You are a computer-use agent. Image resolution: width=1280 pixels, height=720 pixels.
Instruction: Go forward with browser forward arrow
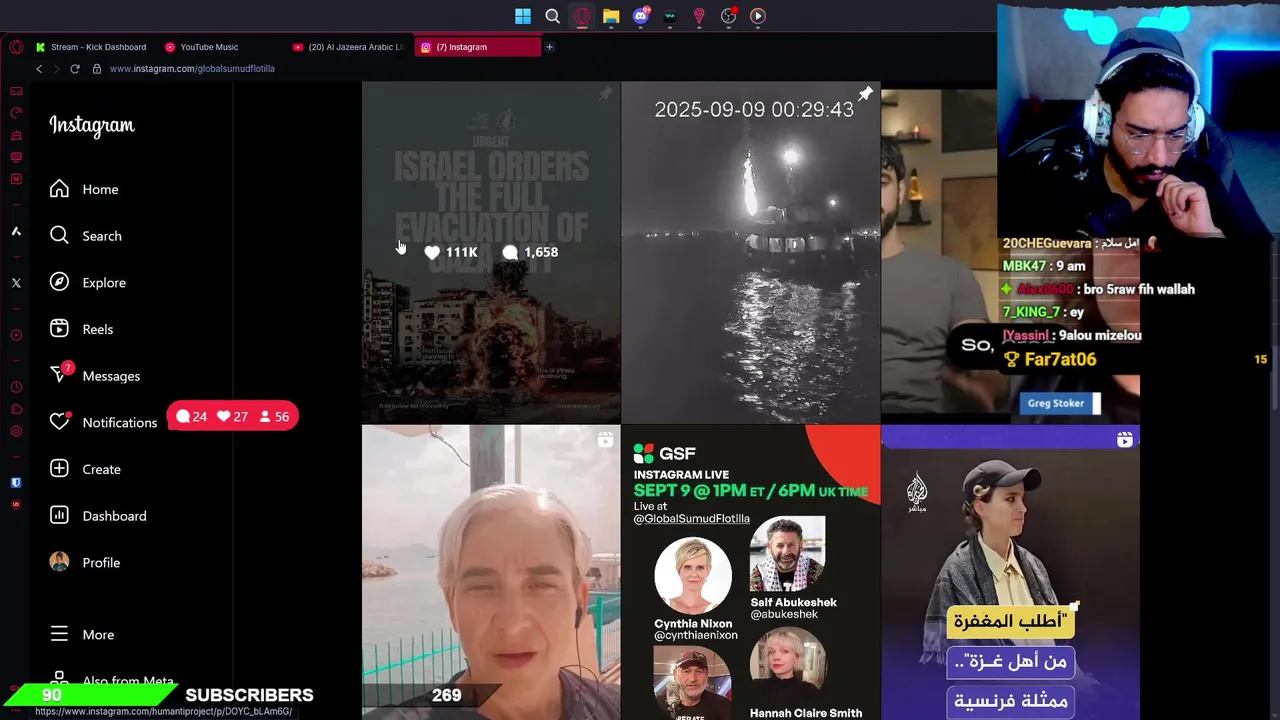click(56, 69)
